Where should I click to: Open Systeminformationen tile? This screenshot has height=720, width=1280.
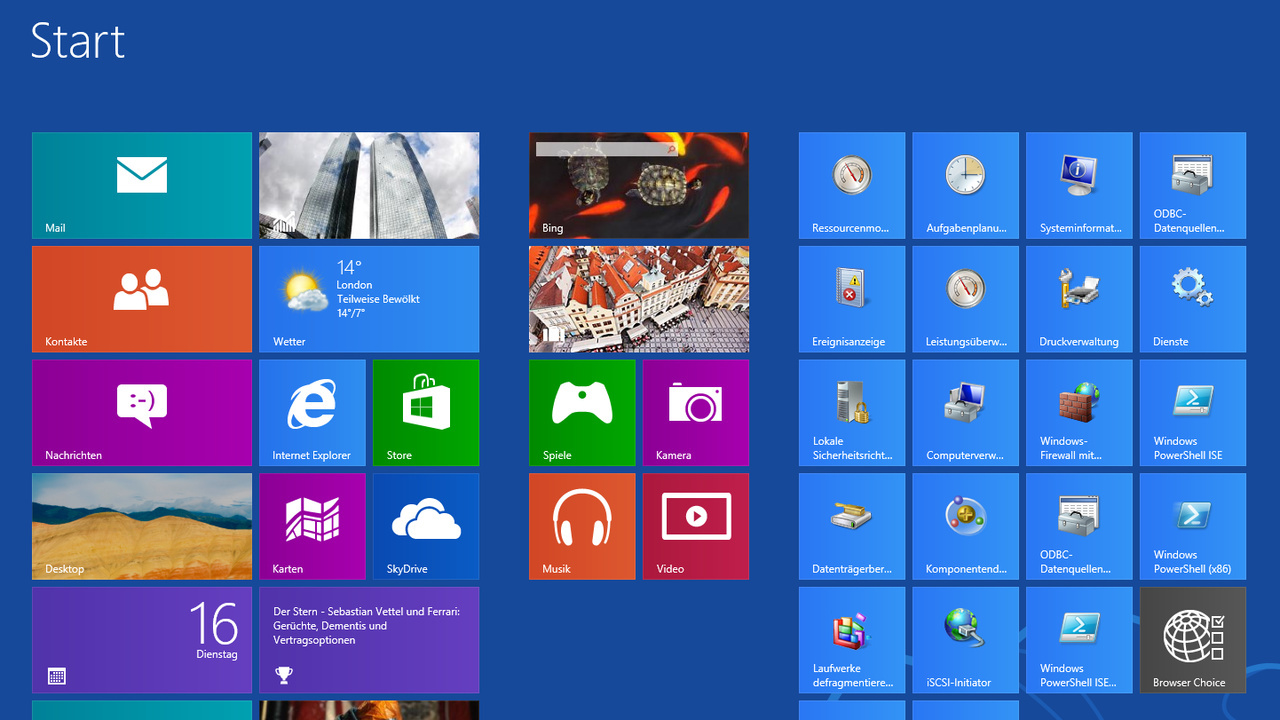1079,186
